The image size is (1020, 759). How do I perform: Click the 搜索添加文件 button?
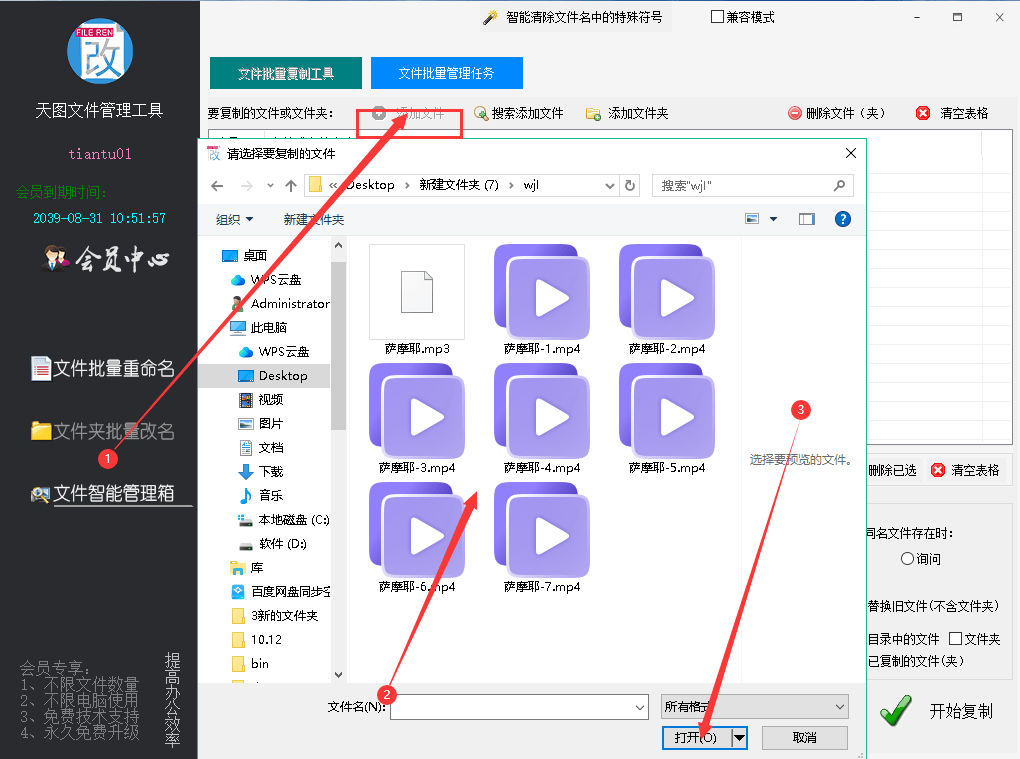[x=518, y=114]
